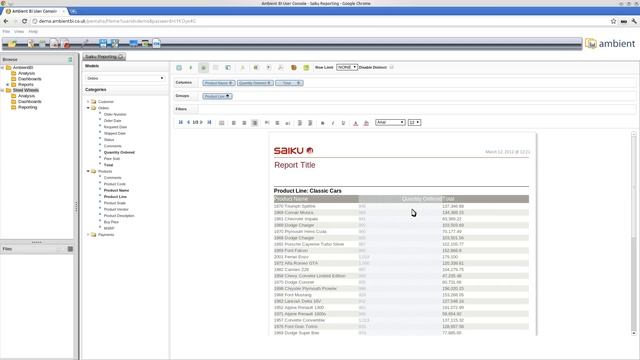Image resolution: width=640 pixels, height=360 pixels.
Task: Select Product Line field in Categories
Action: pyautogui.click(x=115, y=197)
